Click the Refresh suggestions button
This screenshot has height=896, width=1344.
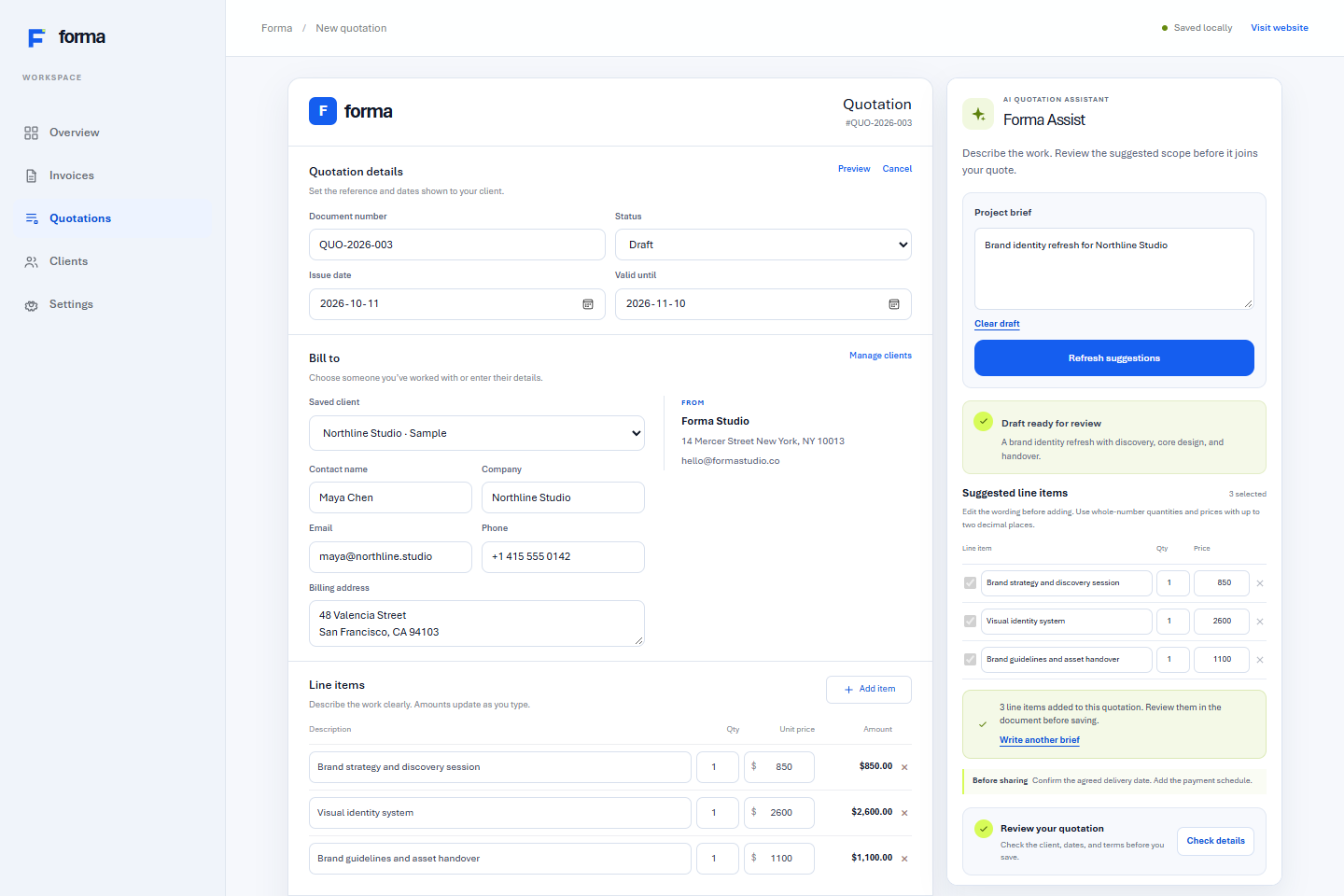(1114, 358)
